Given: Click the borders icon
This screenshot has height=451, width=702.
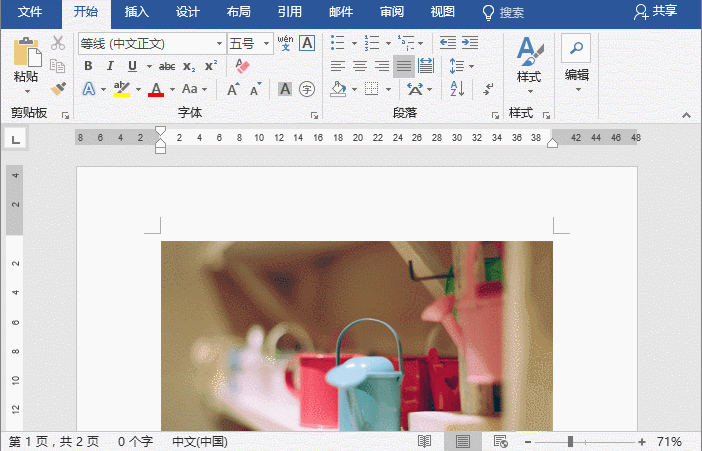Looking at the screenshot, I should click(x=372, y=89).
